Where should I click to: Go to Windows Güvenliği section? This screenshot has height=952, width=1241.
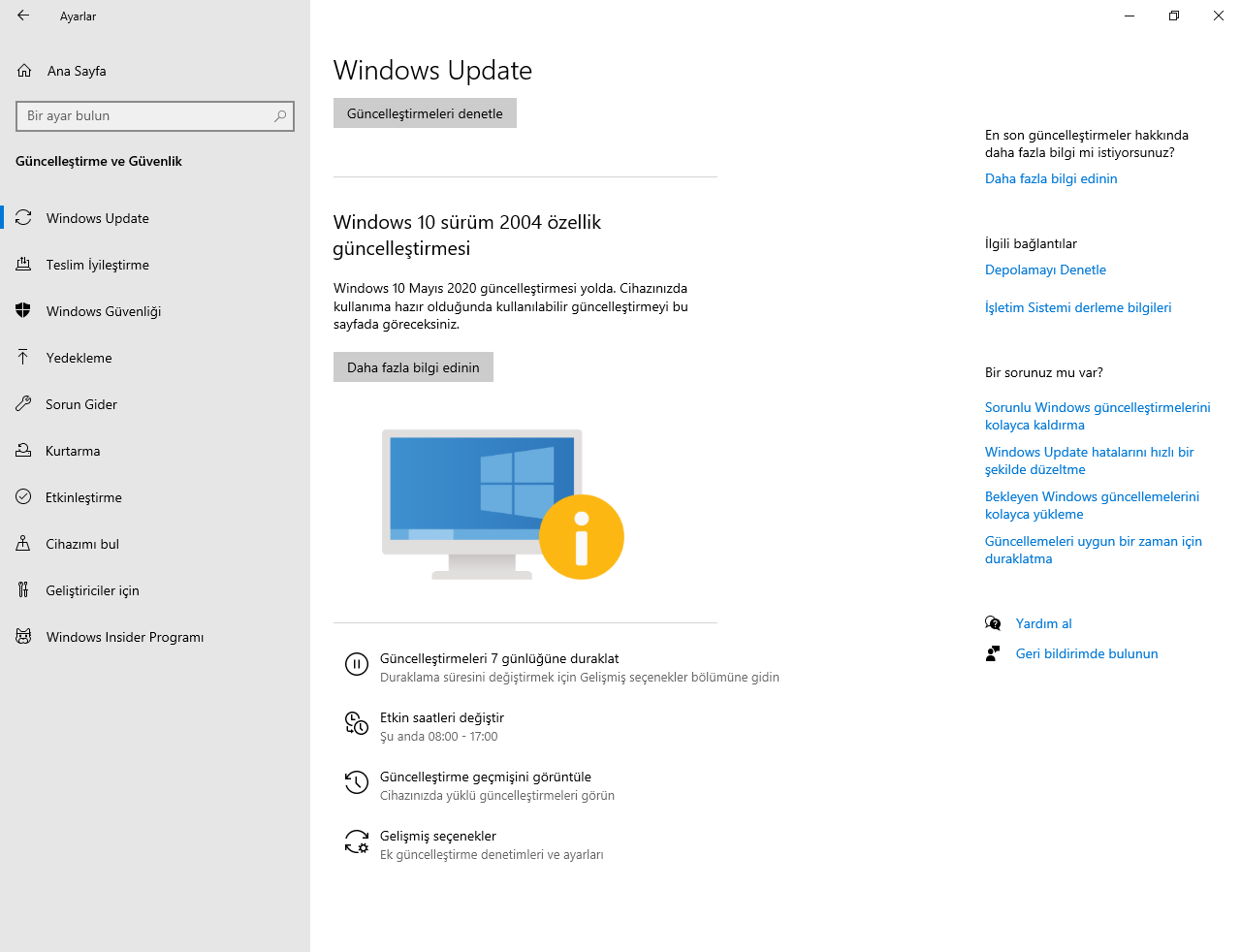click(x=155, y=311)
